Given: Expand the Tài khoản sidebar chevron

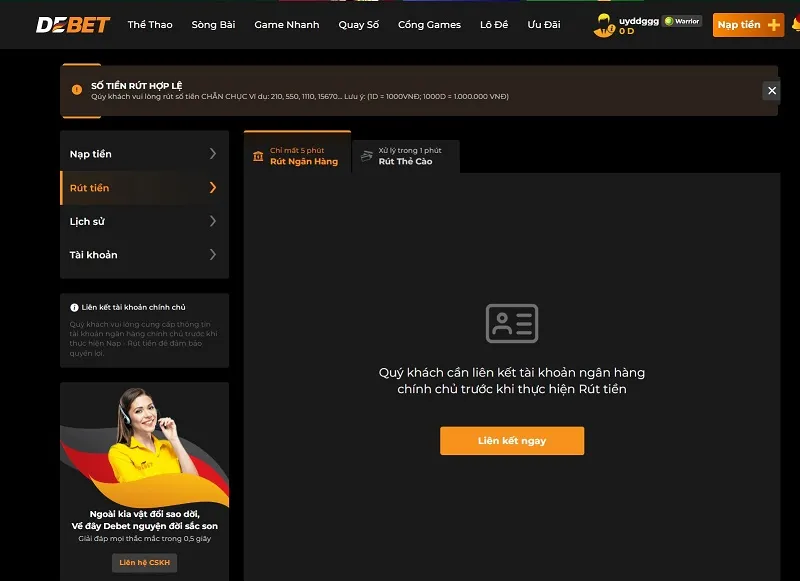Looking at the screenshot, I should pos(212,255).
